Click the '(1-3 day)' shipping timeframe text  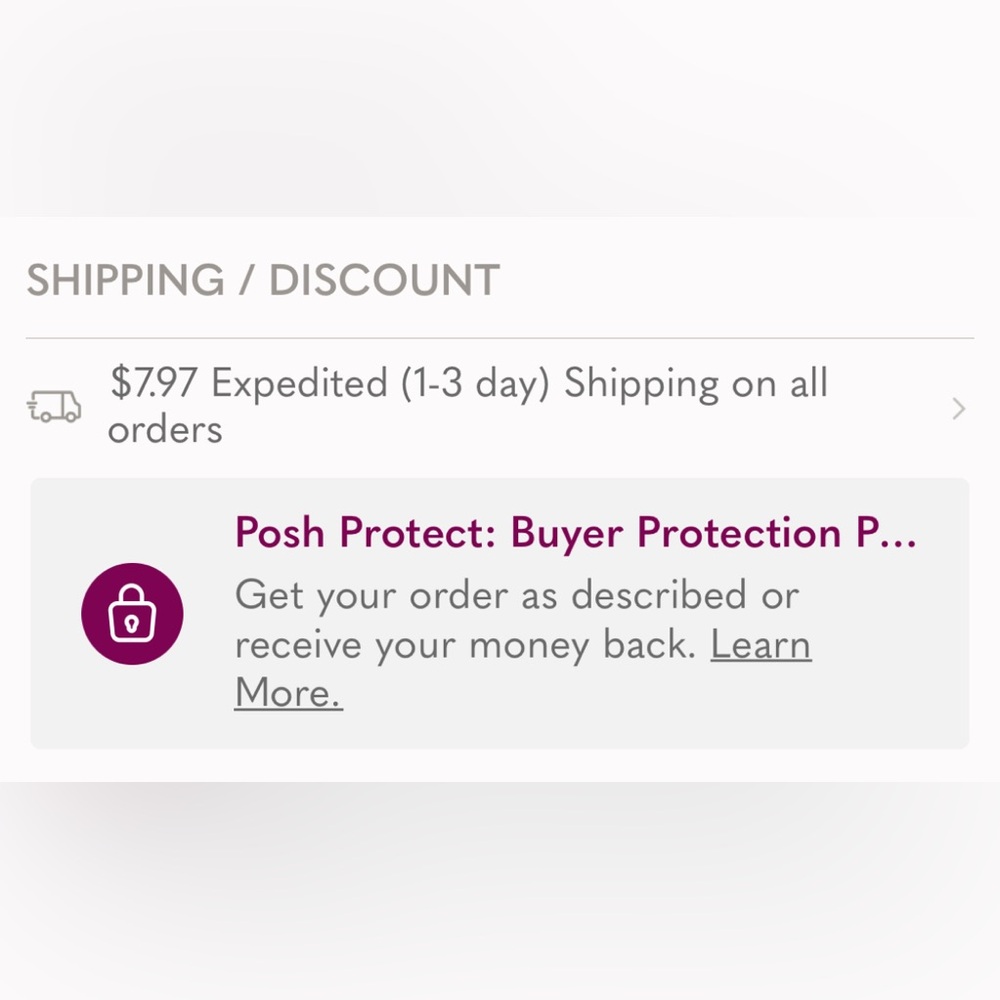pyautogui.click(x=475, y=385)
